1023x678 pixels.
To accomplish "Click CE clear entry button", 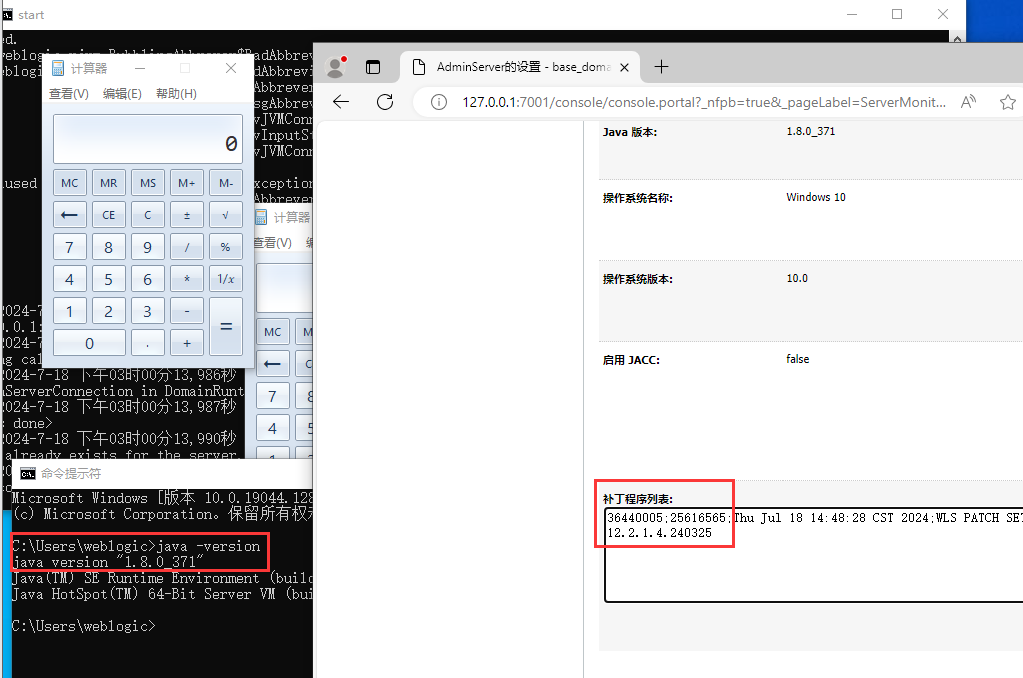I will [x=109, y=215].
